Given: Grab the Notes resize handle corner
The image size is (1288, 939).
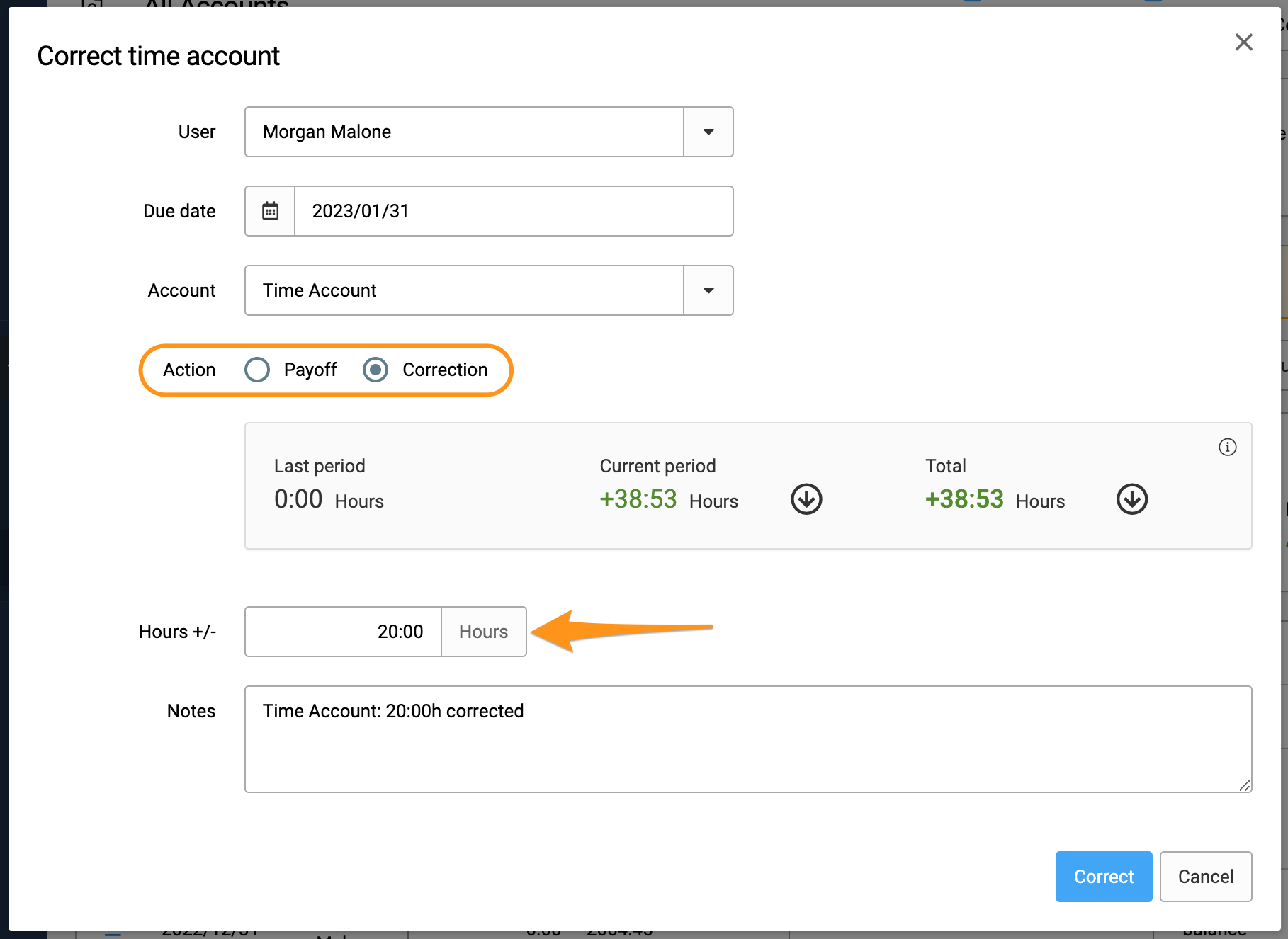Looking at the screenshot, I should click(1244, 785).
